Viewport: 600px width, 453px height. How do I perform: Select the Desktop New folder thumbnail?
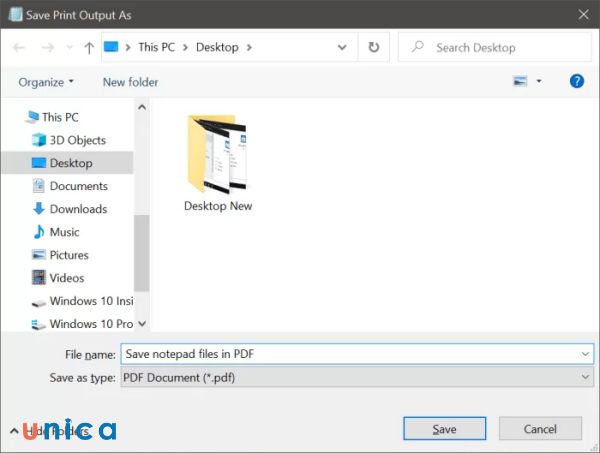click(x=217, y=154)
